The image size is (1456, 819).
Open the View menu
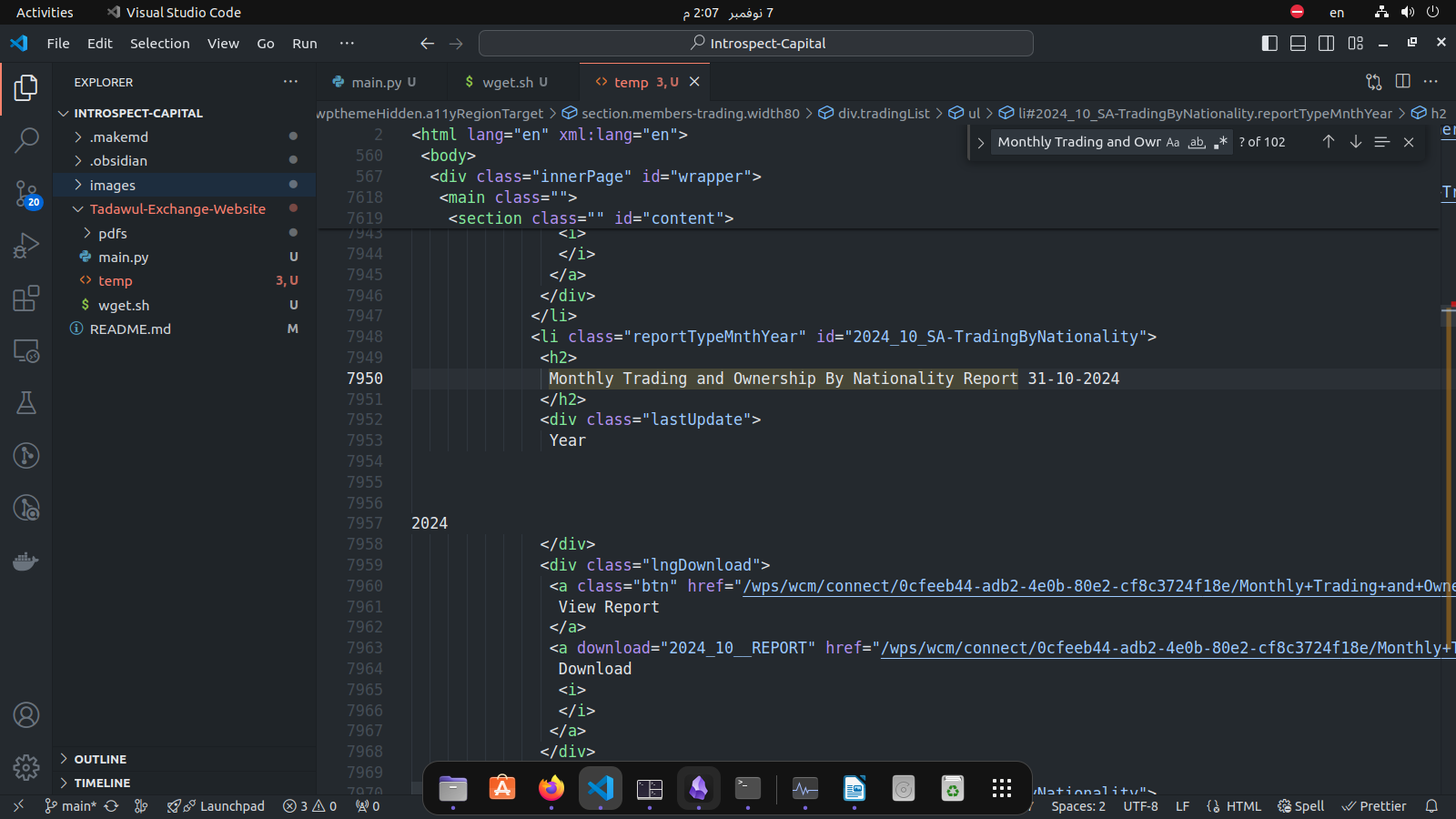click(223, 43)
